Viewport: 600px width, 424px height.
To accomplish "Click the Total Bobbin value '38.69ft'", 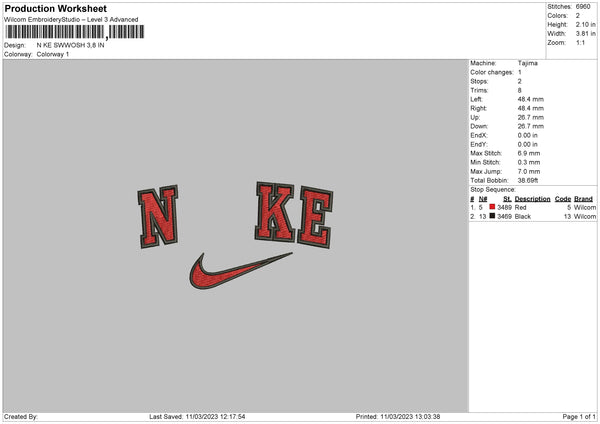I will [528, 180].
